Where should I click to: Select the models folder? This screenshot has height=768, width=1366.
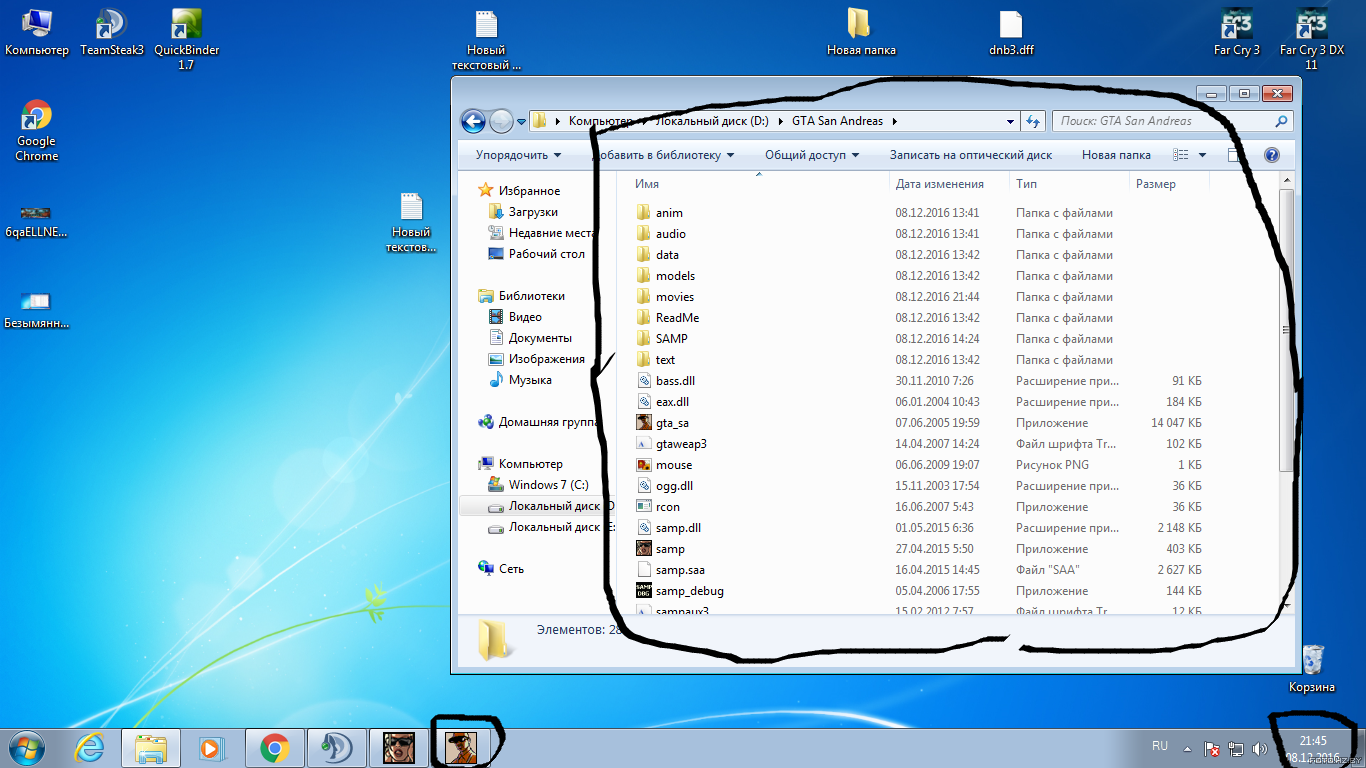(675, 276)
